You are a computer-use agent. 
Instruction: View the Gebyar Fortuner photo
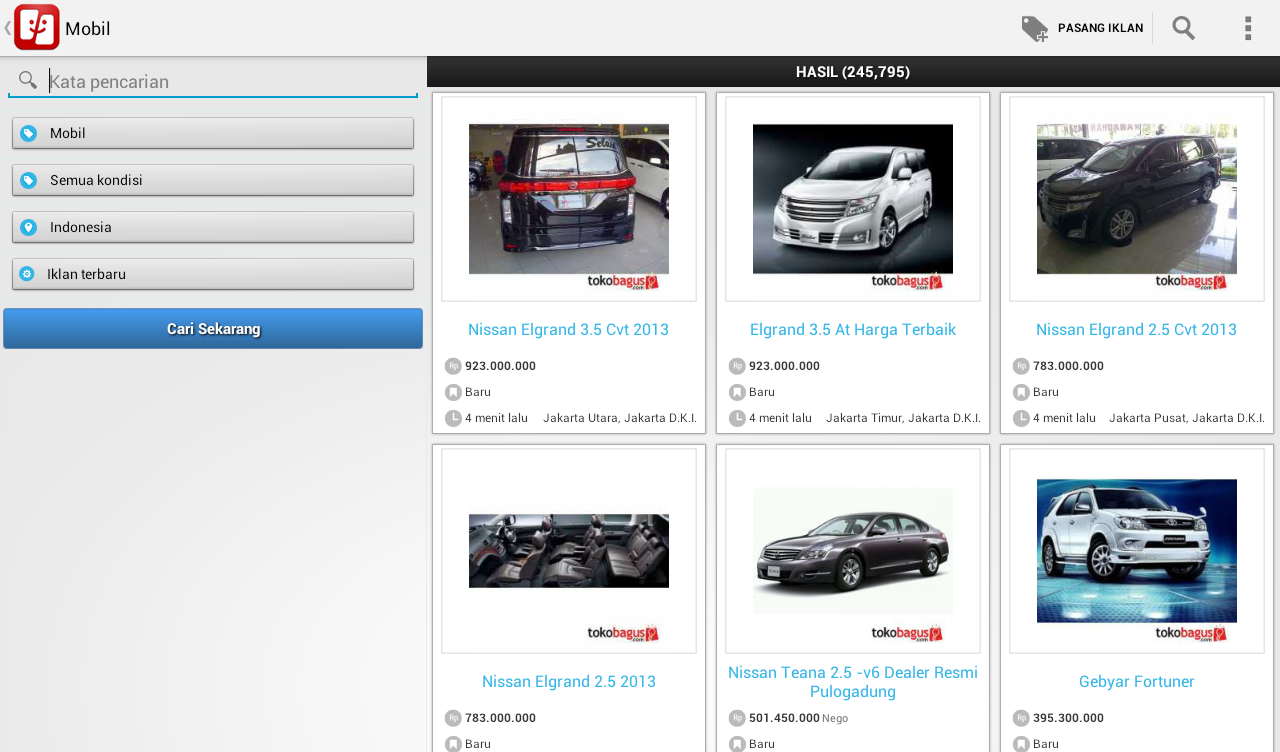click(1137, 551)
